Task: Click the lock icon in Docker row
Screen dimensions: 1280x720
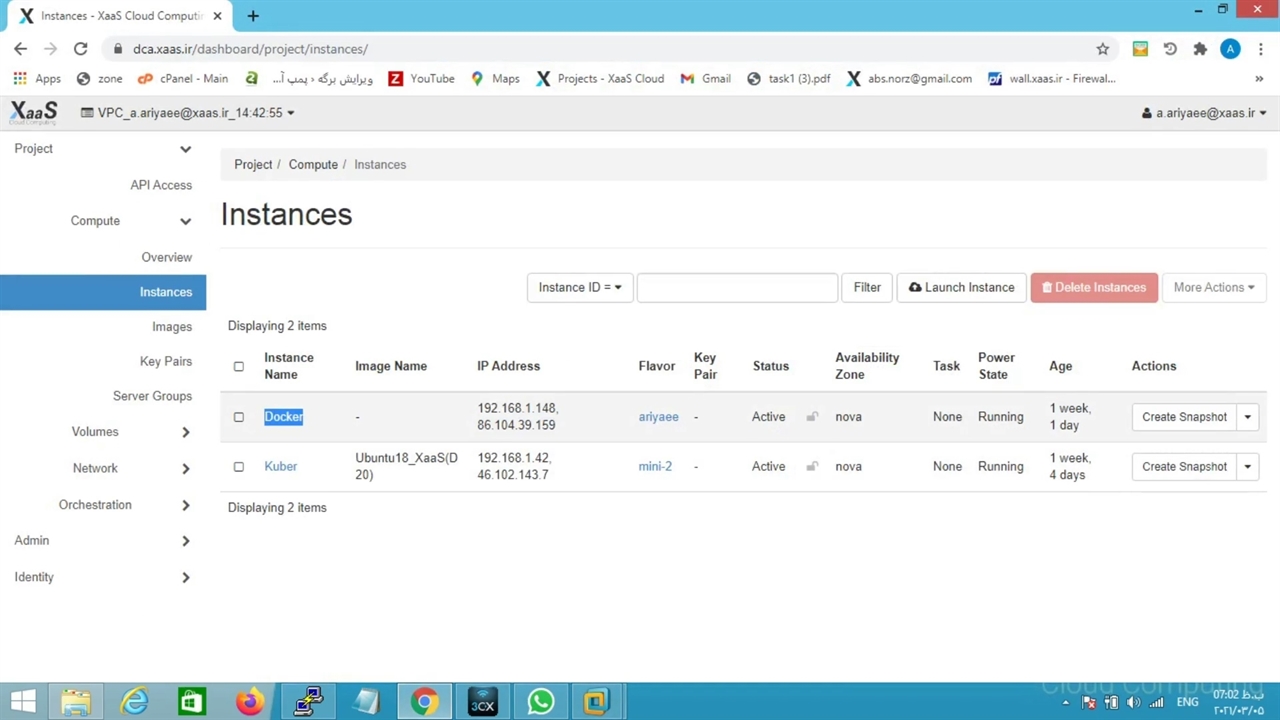Action: 812,417
